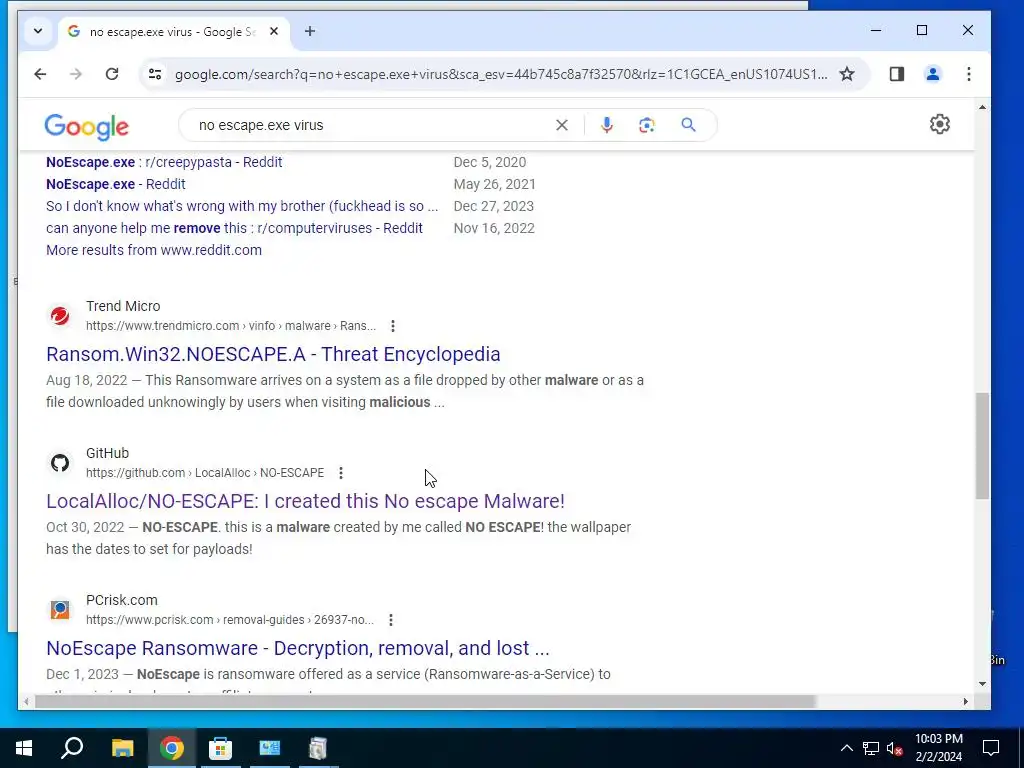Open the NoEscape.exe - Reddit link
The width and height of the screenshot is (1024, 768).
(116, 184)
